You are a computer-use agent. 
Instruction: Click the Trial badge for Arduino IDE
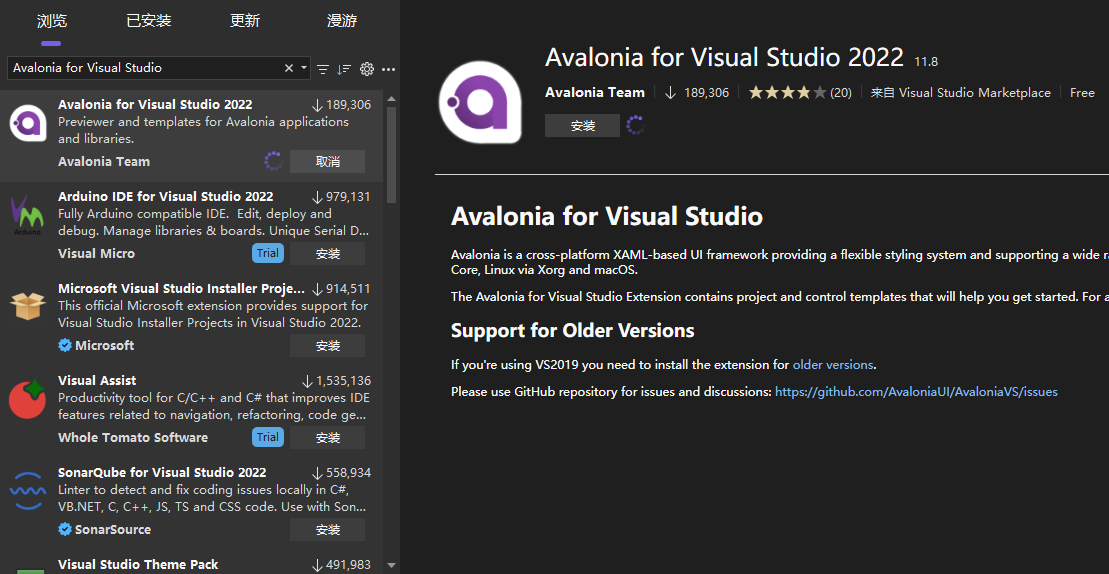pyautogui.click(x=267, y=253)
